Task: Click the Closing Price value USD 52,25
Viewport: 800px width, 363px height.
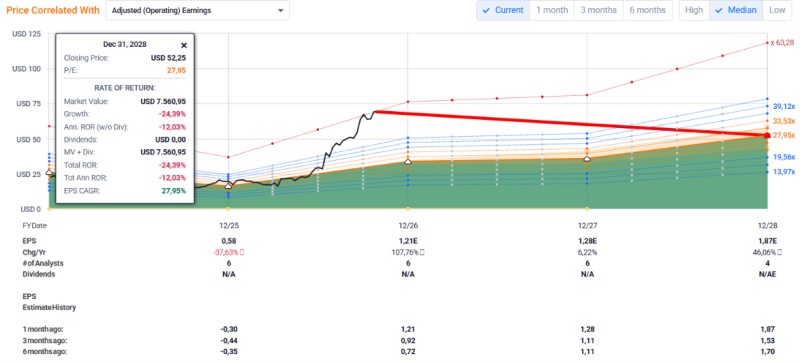Action: tap(168, 58)
